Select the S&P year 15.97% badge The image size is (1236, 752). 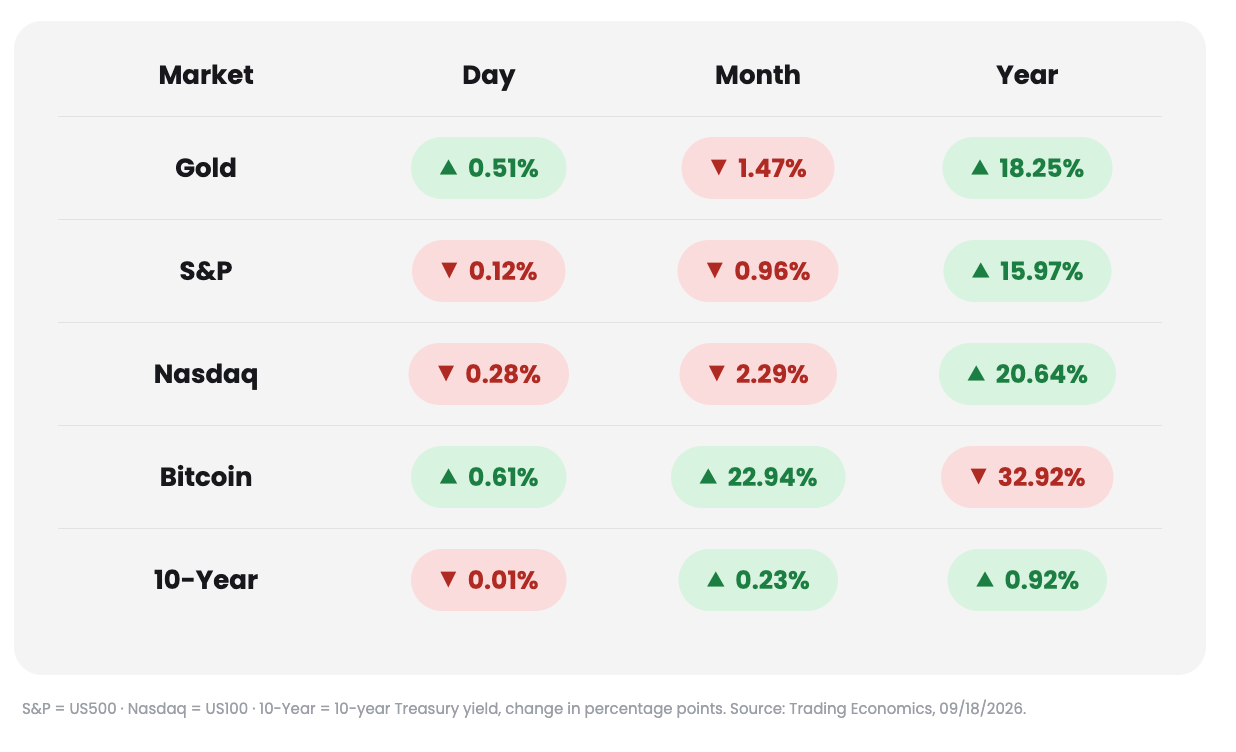(1027, 271)
